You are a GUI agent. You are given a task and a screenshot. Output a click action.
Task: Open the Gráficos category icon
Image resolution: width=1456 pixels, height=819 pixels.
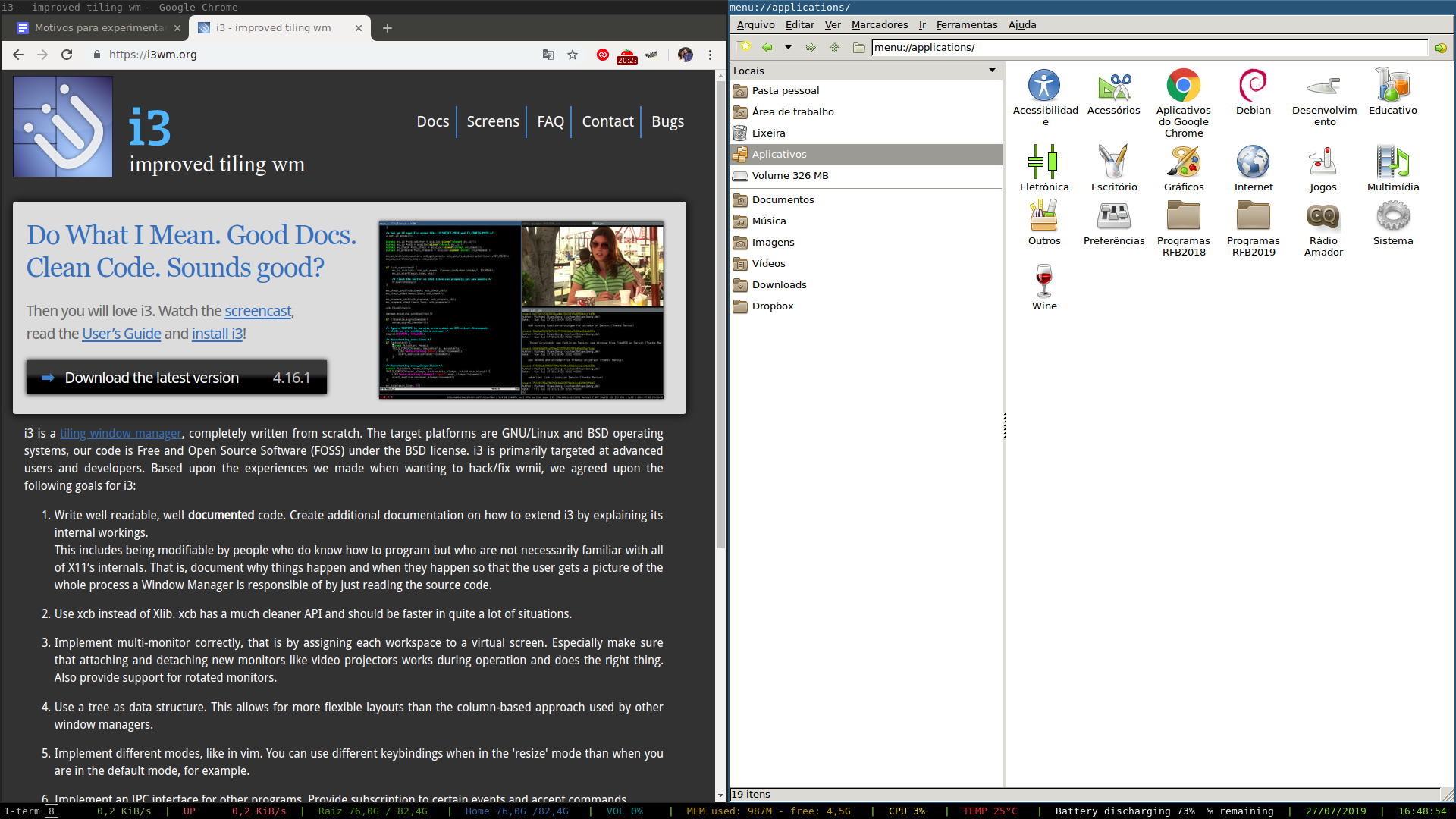pos(1184,162)
